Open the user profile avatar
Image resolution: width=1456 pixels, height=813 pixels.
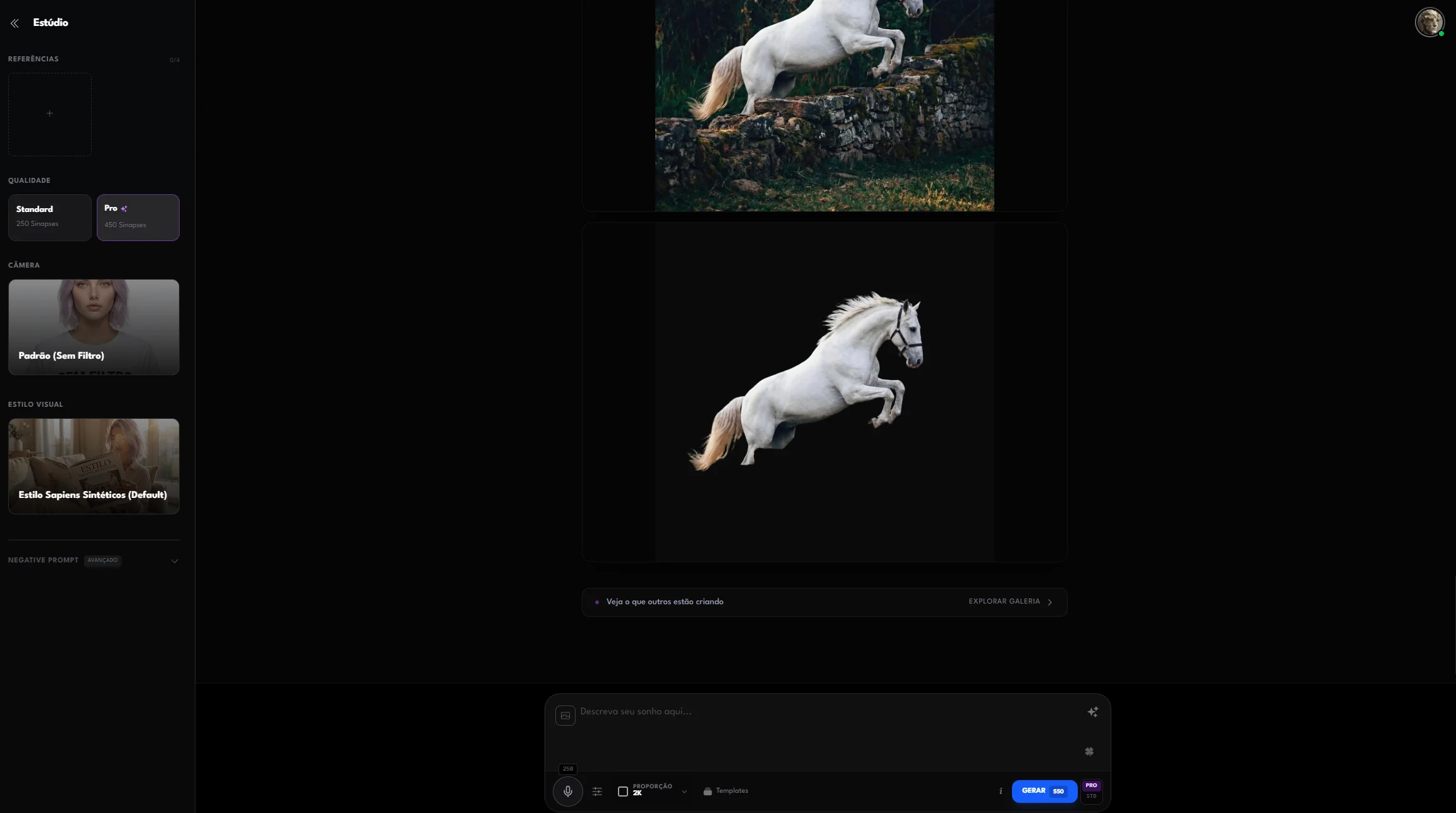1429,22
